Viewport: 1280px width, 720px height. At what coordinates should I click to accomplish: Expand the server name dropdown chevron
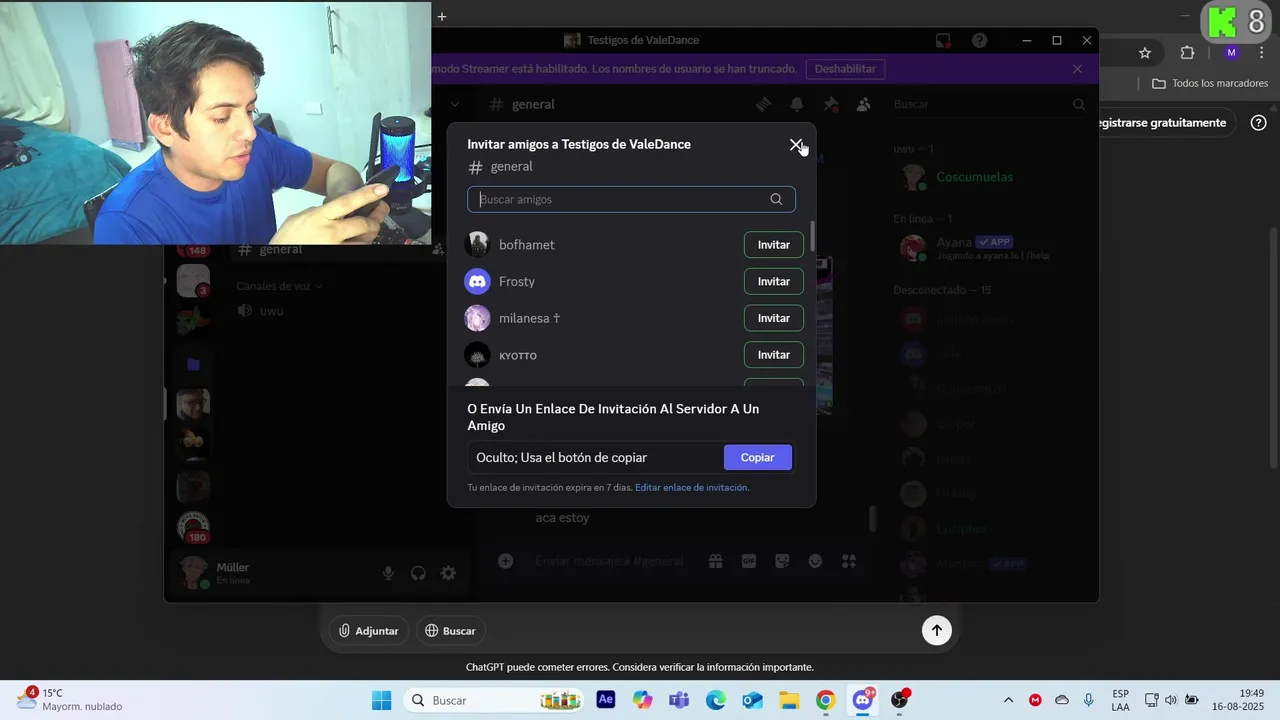pyautogui.click(x=454, y=104)
